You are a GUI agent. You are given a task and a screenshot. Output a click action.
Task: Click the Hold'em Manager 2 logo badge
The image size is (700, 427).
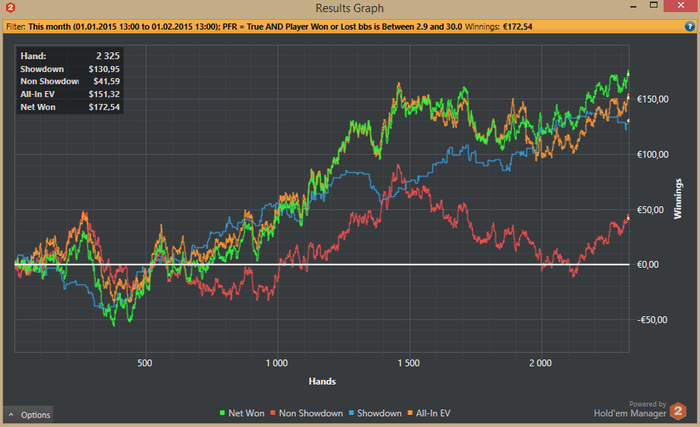click(678, 410)
